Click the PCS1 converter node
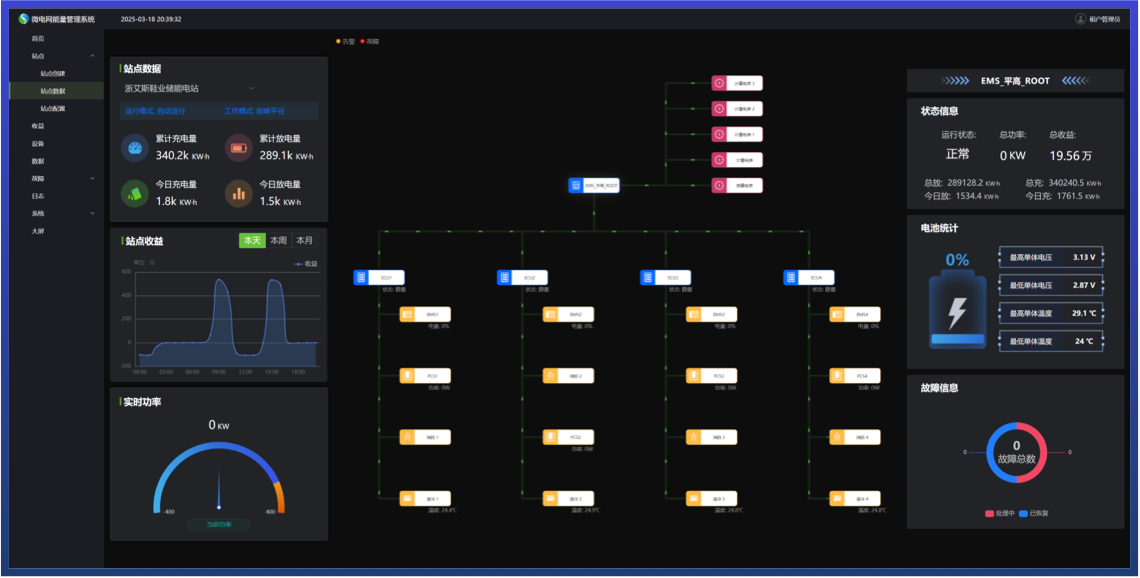This screenshot has width=1140, height=578. [425, 376]
